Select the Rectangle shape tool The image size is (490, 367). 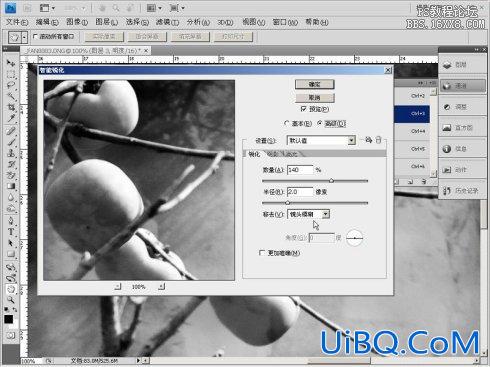point(11,254)
